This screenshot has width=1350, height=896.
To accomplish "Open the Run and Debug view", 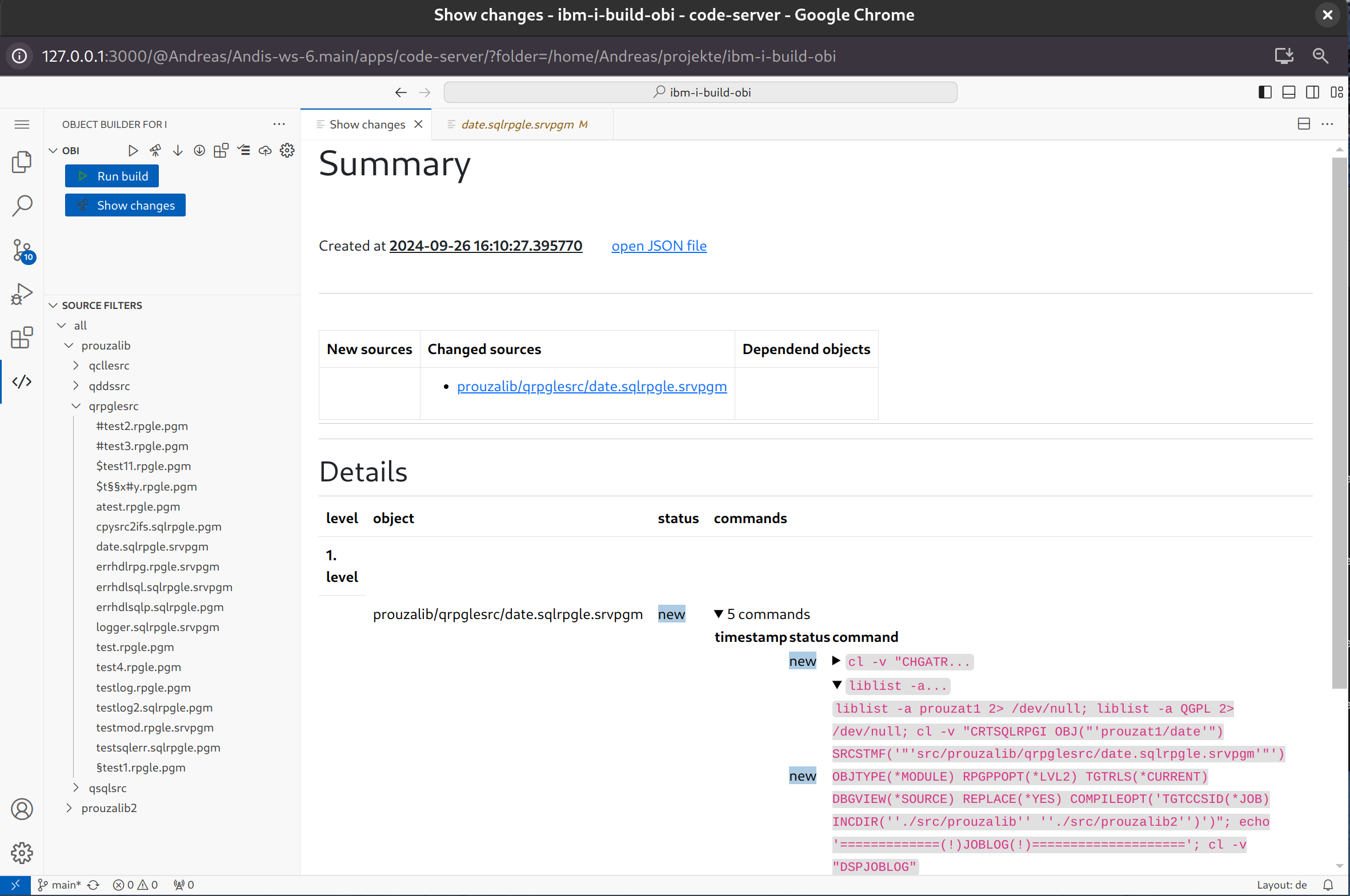I will (22, 294).
